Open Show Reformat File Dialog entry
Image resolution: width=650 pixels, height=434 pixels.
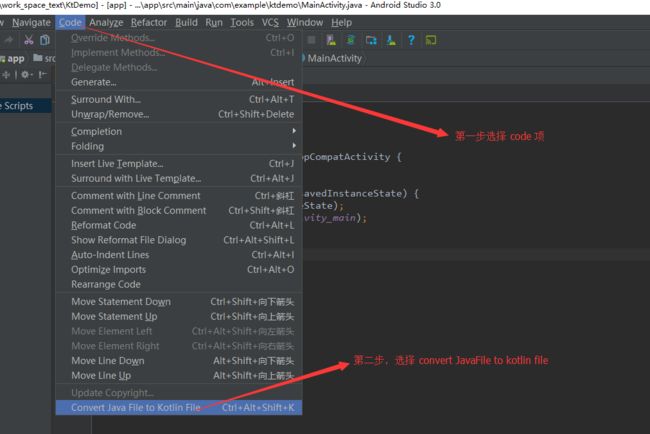(x=179, y=240)
